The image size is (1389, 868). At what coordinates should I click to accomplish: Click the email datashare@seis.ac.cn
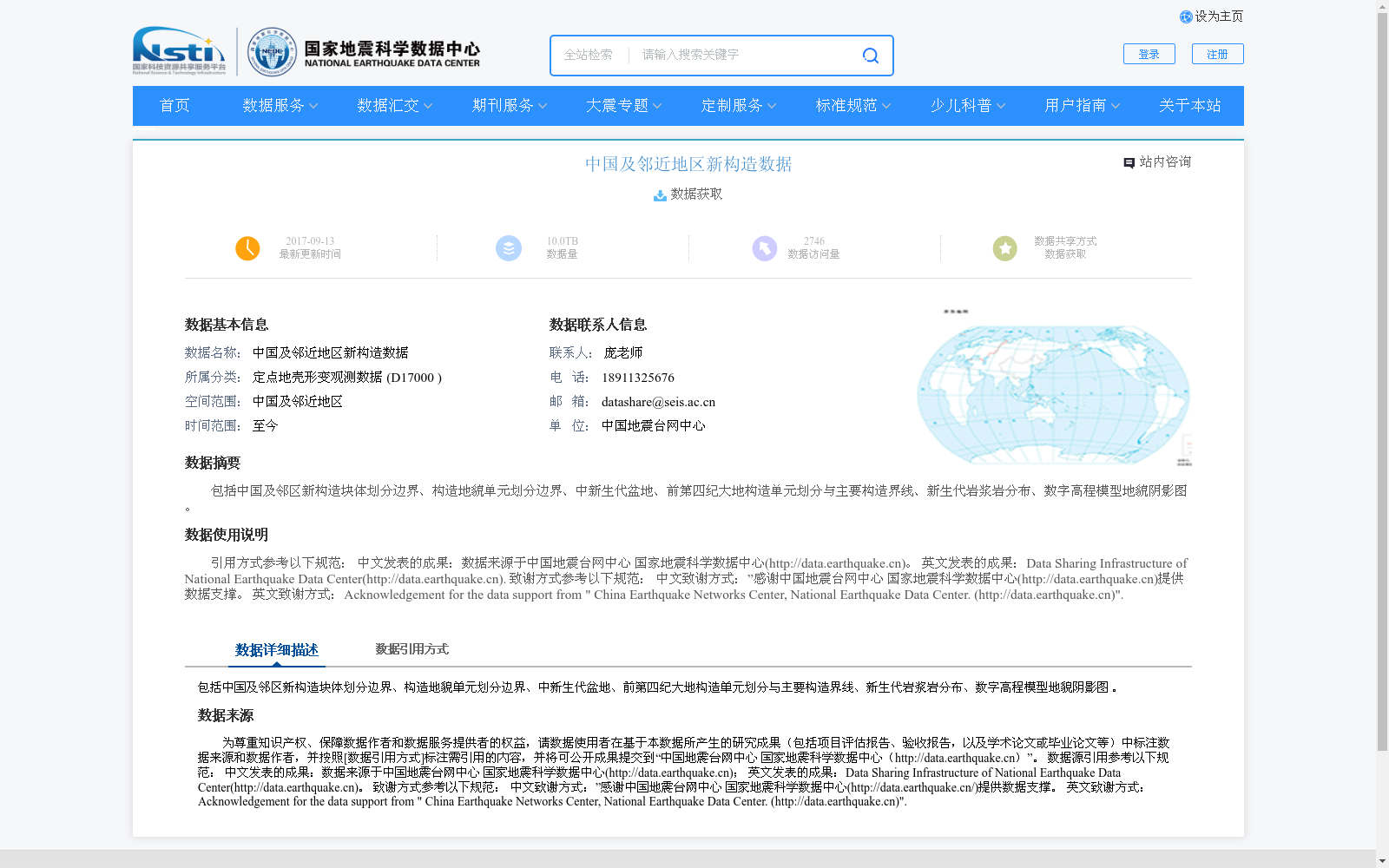click(x=658, y=402)
